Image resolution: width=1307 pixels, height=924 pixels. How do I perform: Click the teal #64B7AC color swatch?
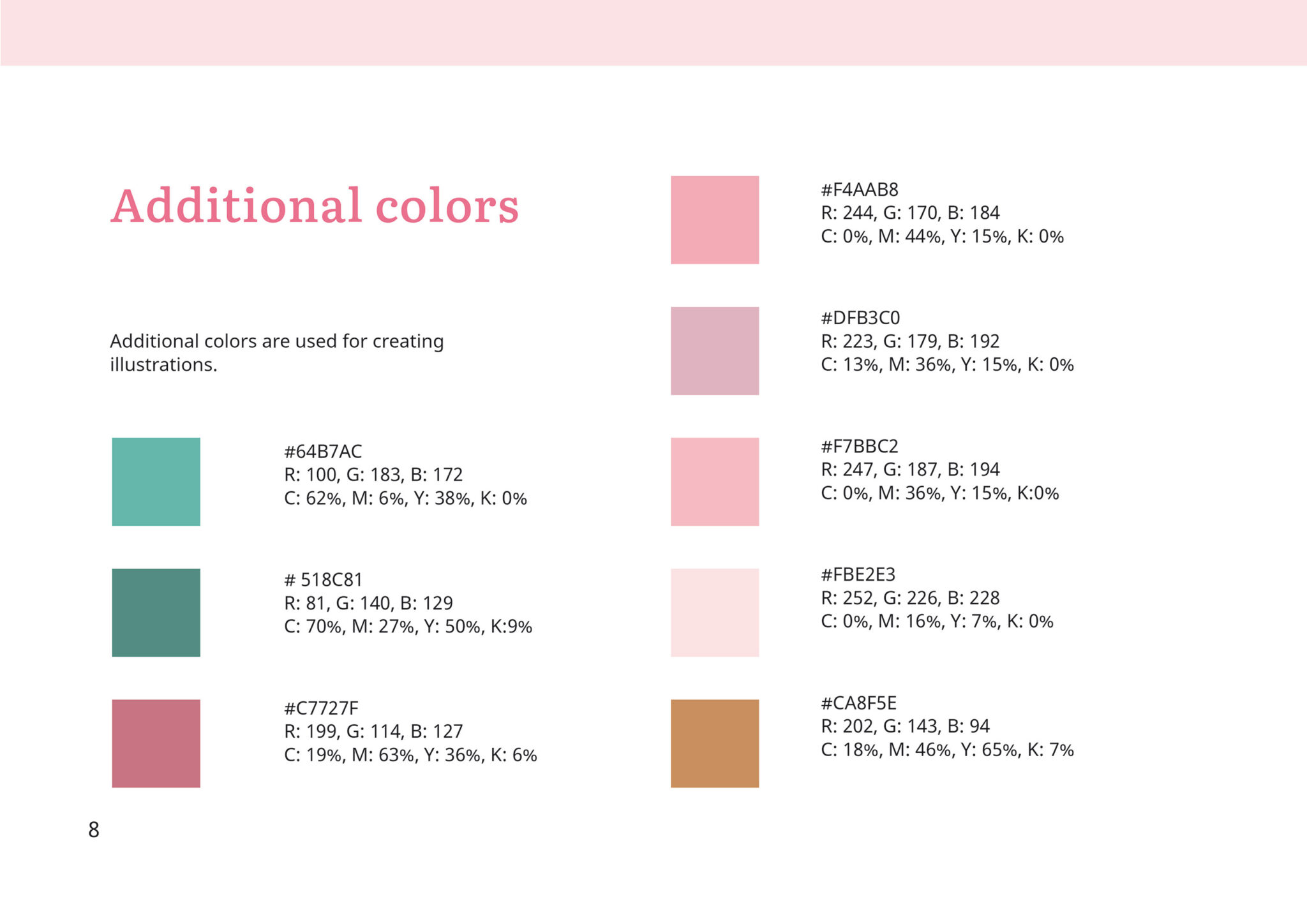click(156, 482)
